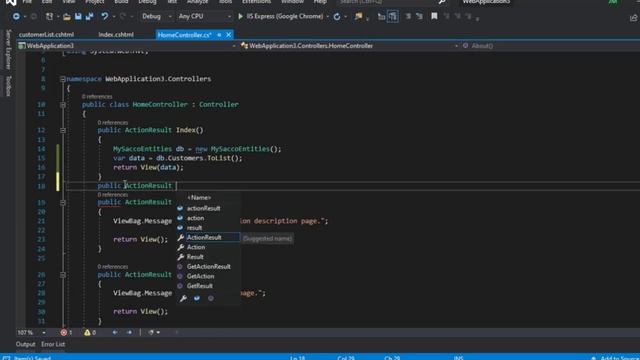Click the Save All toolbar icon

pos(89,16)
